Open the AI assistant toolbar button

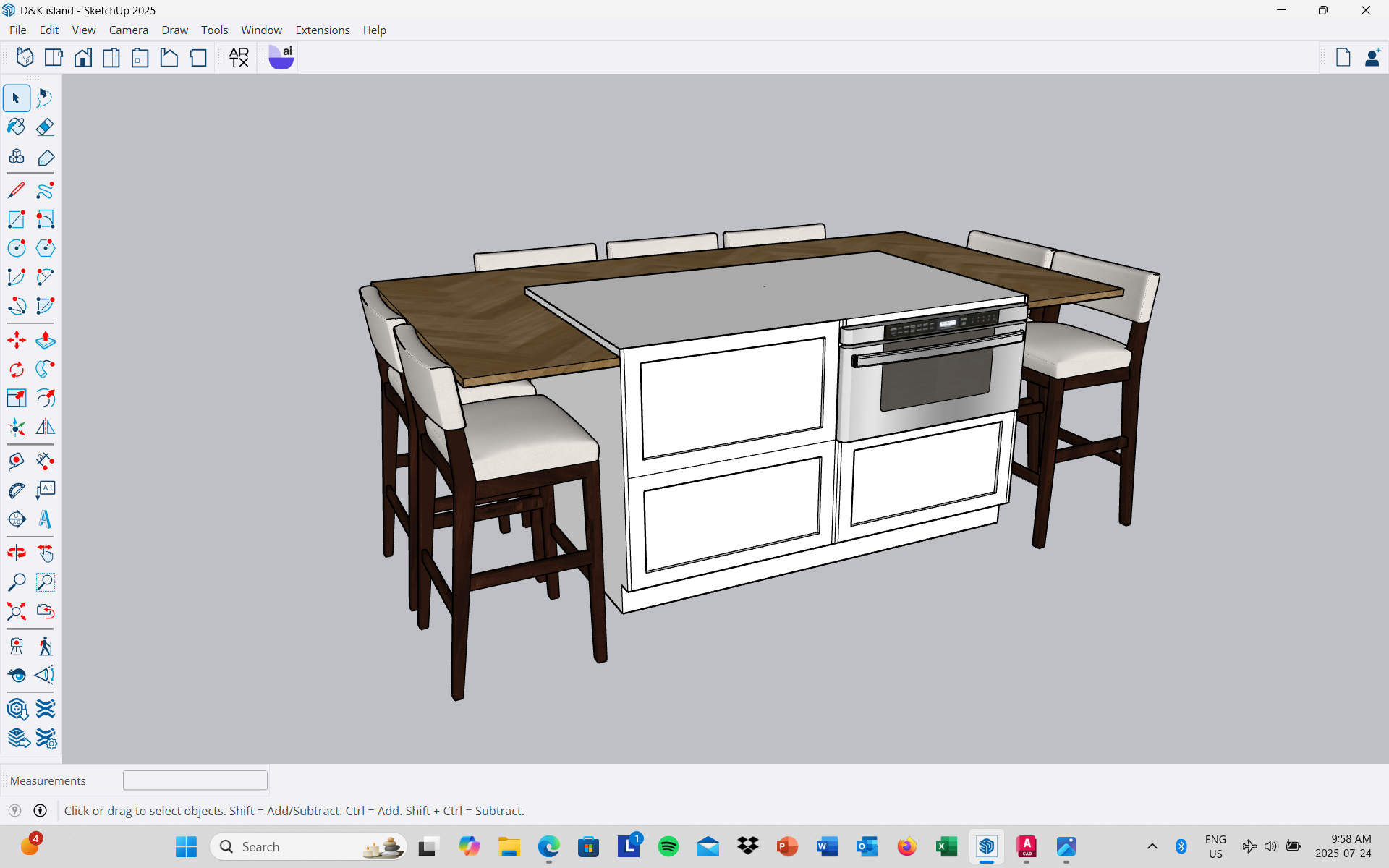click(281, 57)
